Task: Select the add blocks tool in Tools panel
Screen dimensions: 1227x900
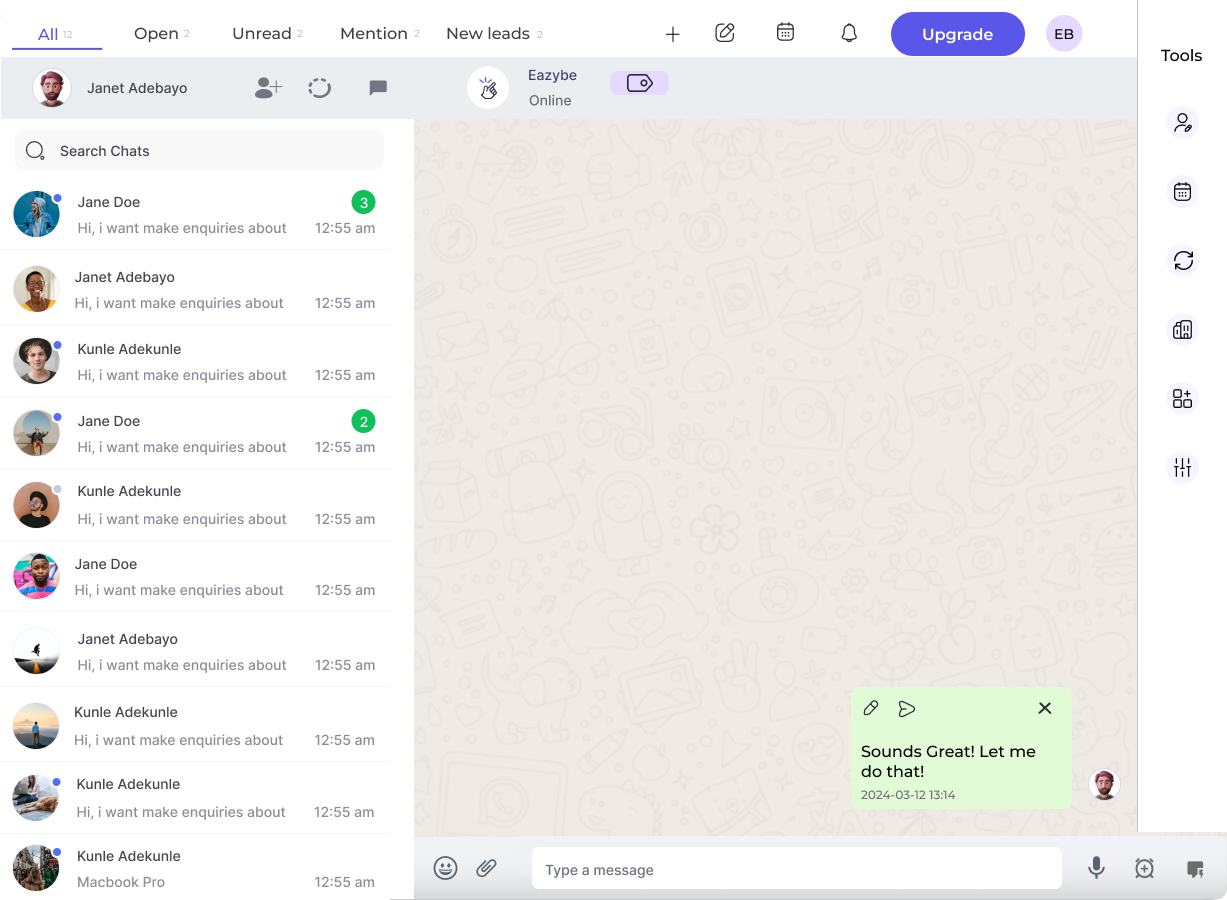Action: click(1182, 398)
